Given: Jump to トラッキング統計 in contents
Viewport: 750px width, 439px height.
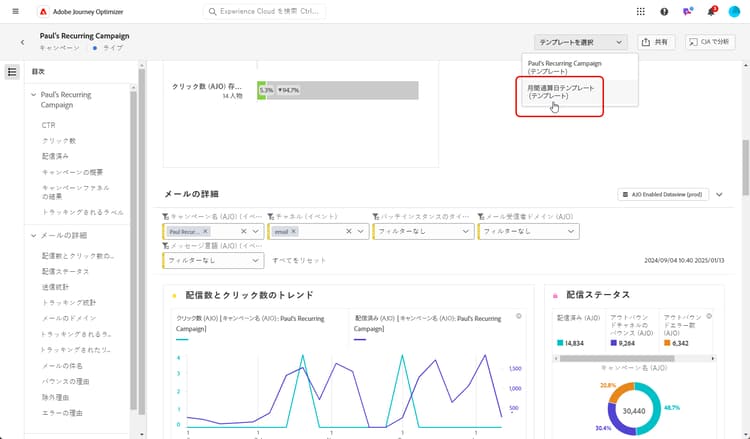Looking at the screenshot, I should [x=69, y=303].
